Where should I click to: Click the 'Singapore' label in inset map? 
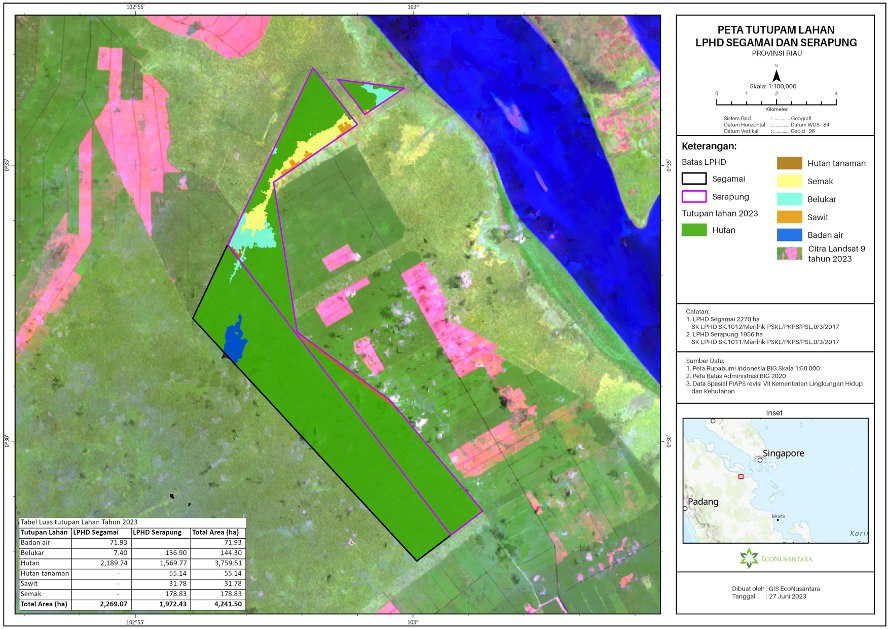(783, 453)
